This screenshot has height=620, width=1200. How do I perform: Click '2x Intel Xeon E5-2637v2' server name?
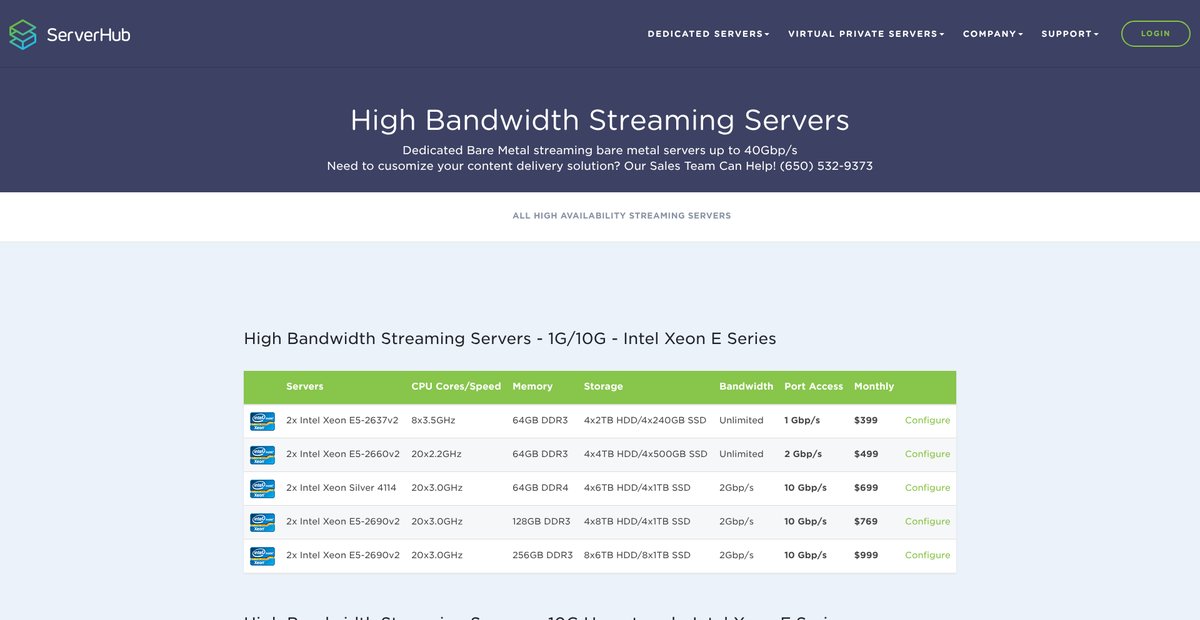343,421
